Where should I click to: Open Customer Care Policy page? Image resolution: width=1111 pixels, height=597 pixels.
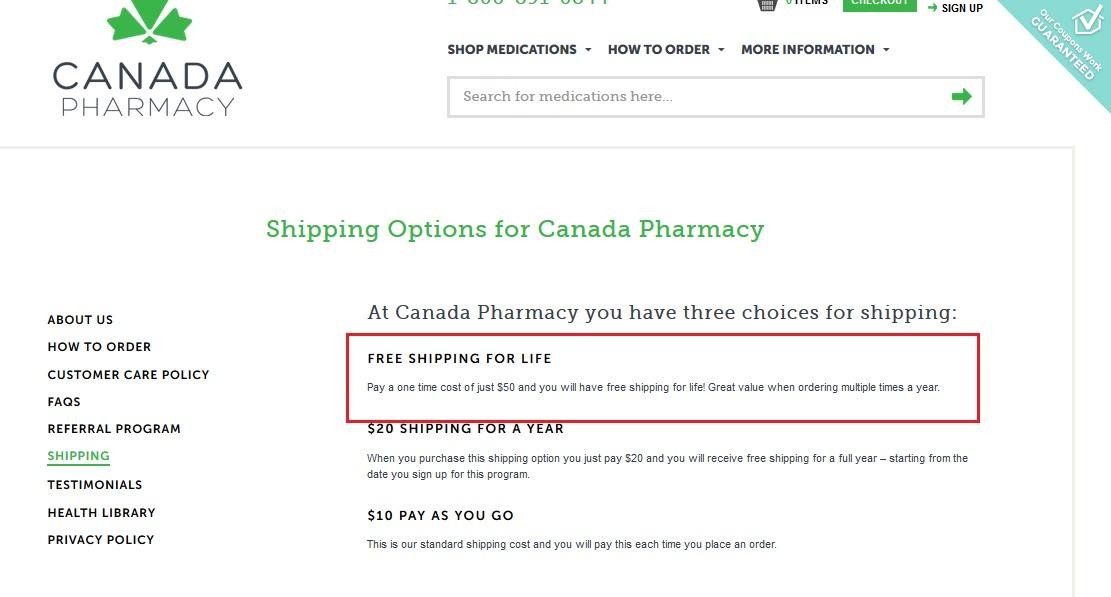tap(128, 375)
